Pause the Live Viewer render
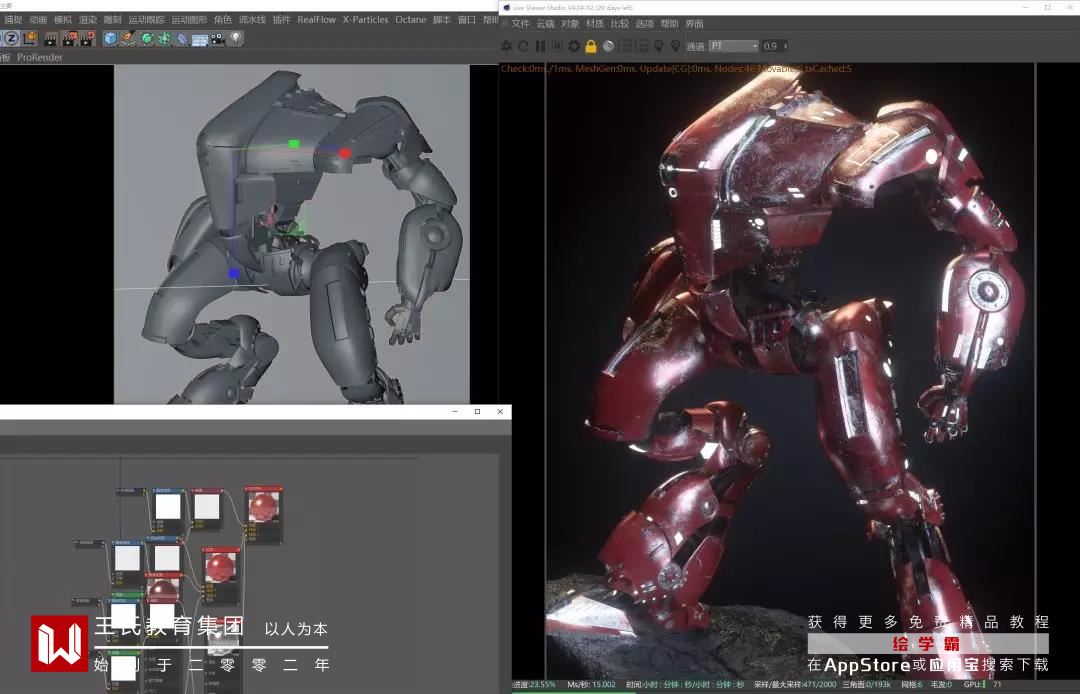The image size is (1080, 694). (540, 46)
